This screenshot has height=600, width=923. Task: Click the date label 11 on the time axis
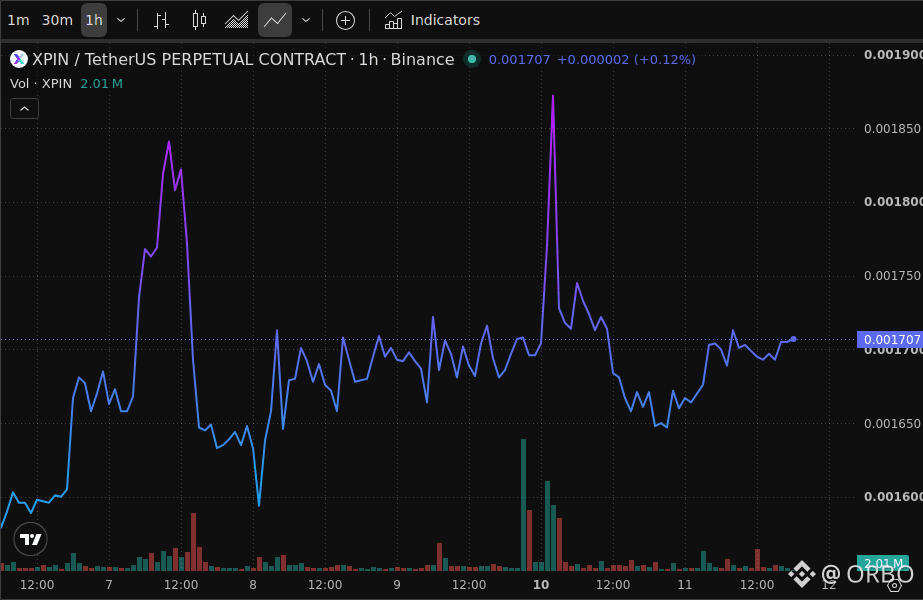point(685,585)
